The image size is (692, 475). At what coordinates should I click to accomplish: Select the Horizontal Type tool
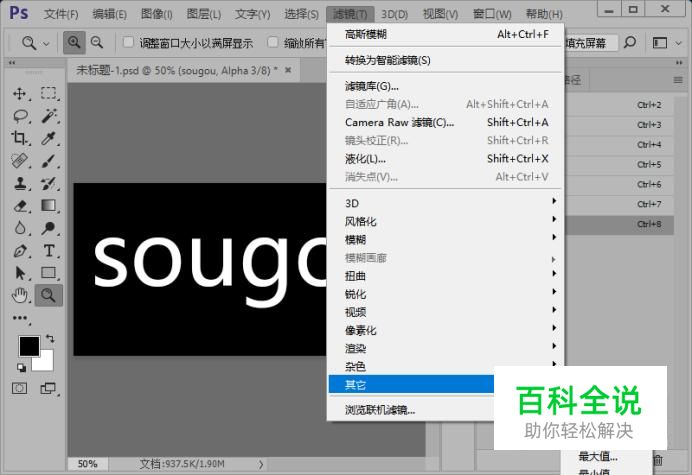[49, 251]
